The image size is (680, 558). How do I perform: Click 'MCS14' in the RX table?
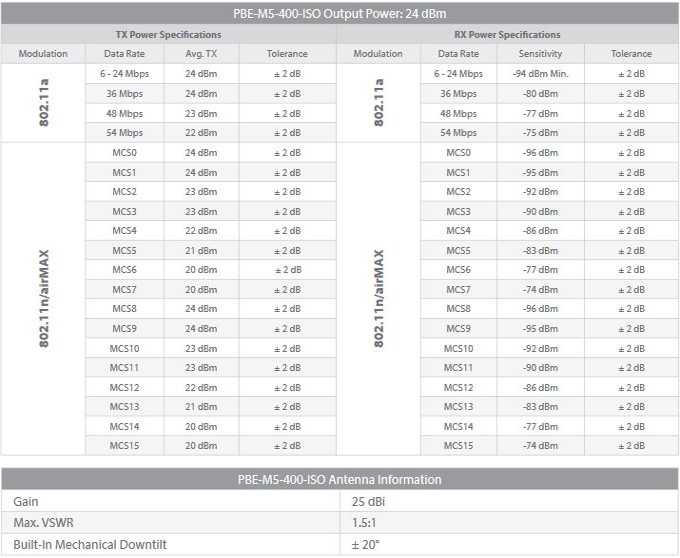point(458,427)
